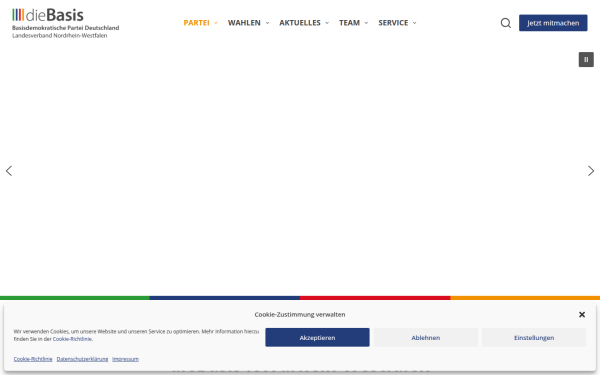Click the Cookie-Zustimmung verwalten heading

pyautogui.click(x=300, y=315)
